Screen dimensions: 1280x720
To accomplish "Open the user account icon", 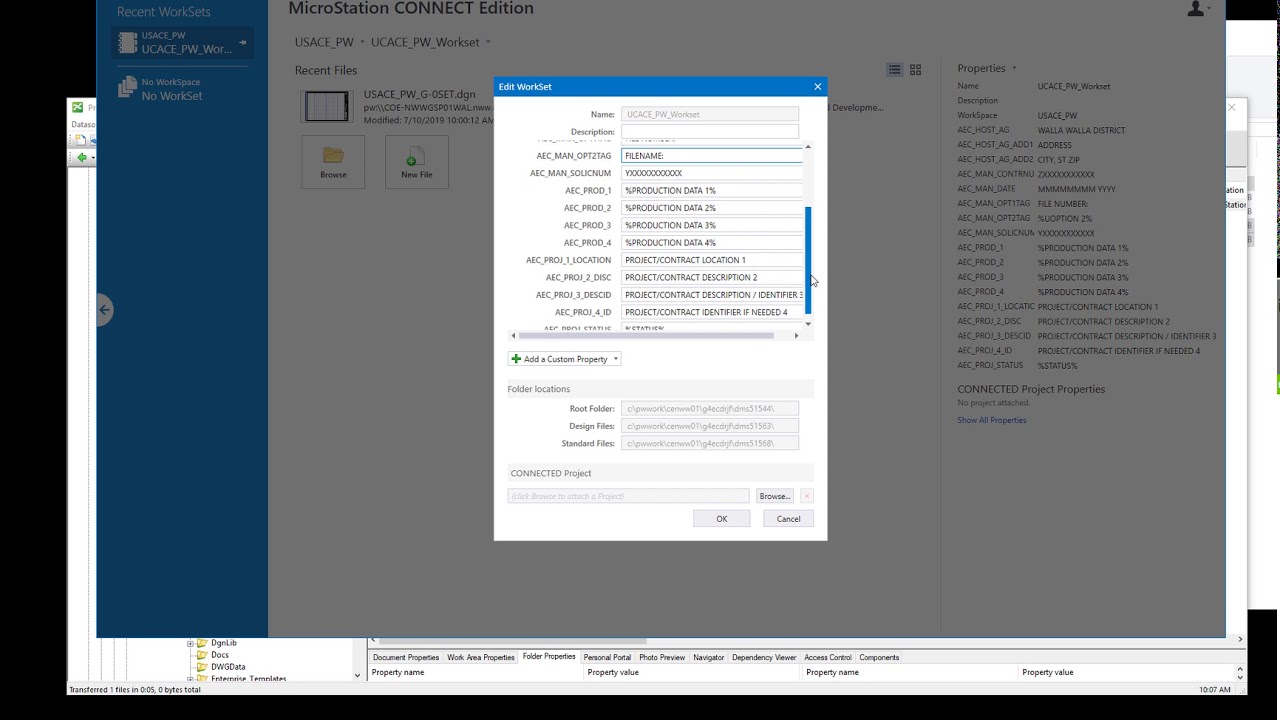I will pos(1195,9).
